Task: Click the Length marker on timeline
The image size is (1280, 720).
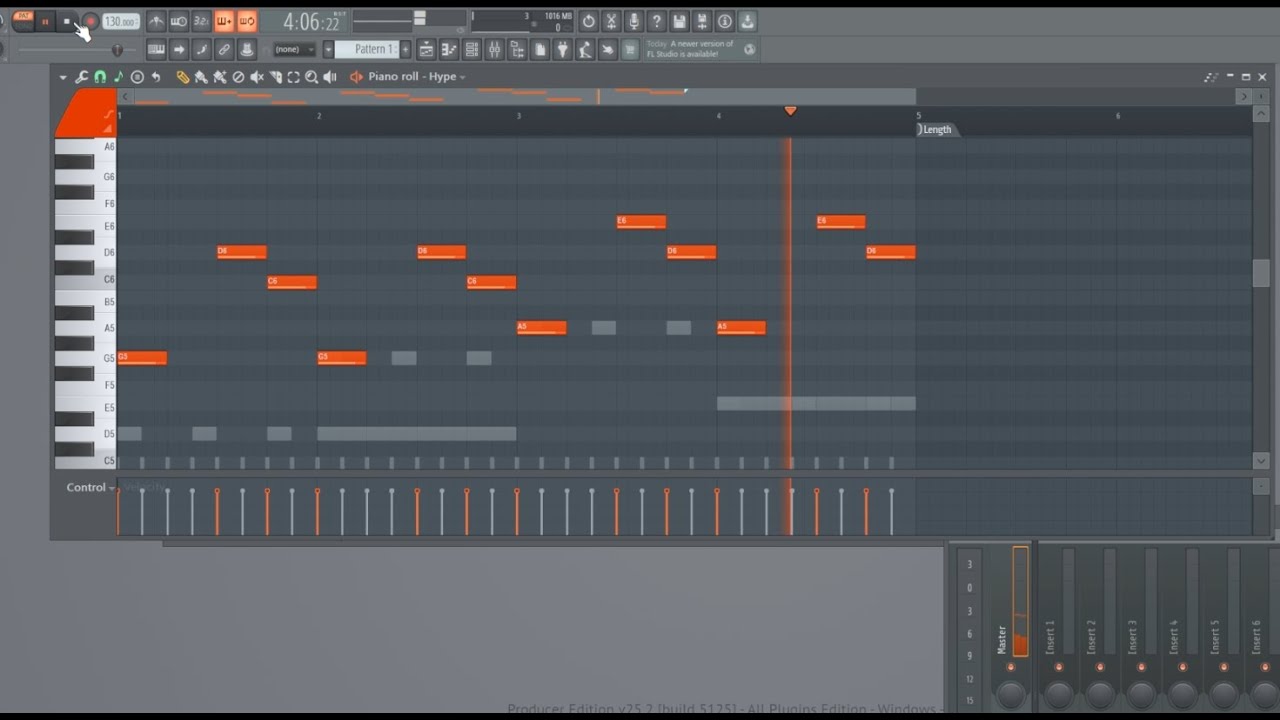Action: pos(937,129)
